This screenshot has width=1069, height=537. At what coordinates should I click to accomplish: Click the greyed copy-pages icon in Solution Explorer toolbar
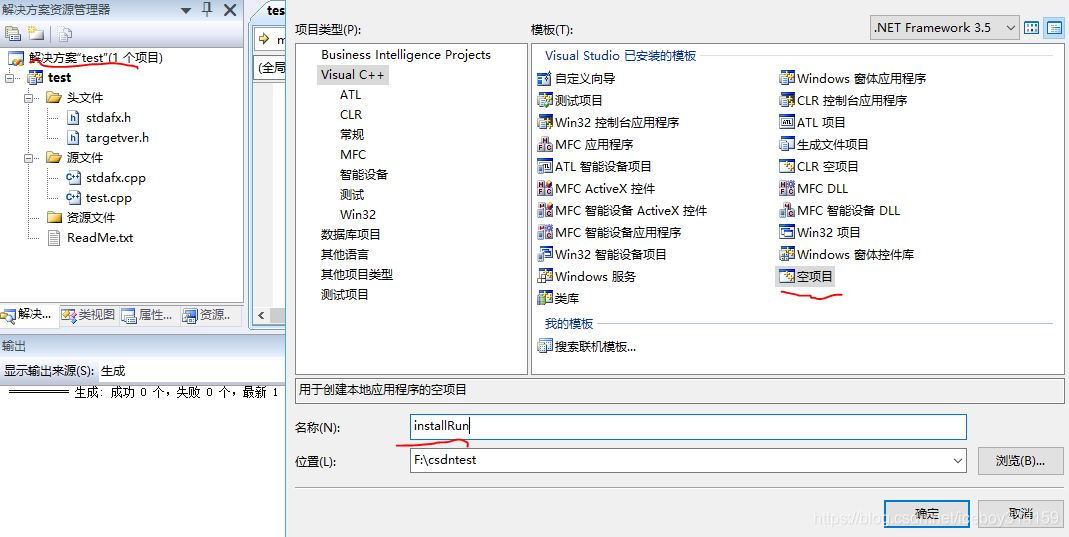click(x=65, y=33)
